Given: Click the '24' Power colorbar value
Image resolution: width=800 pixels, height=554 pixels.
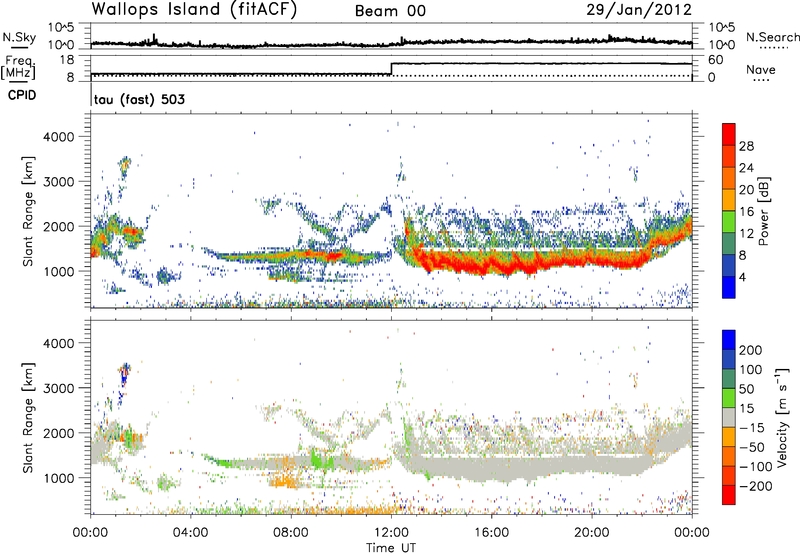Looking at the screenshot, I should click(x=746, y=168).
